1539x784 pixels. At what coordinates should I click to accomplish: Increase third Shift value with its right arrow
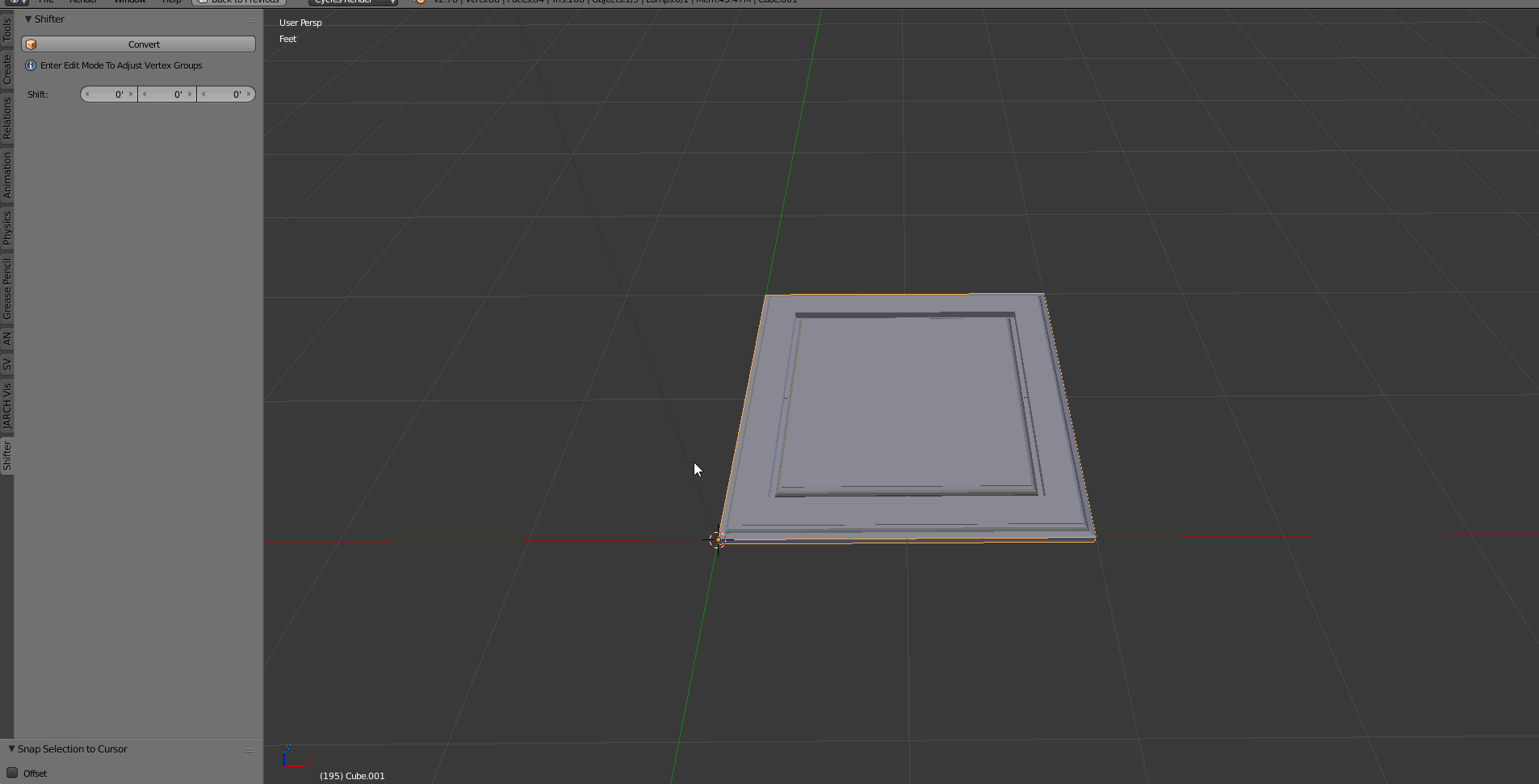click(249, 94)
